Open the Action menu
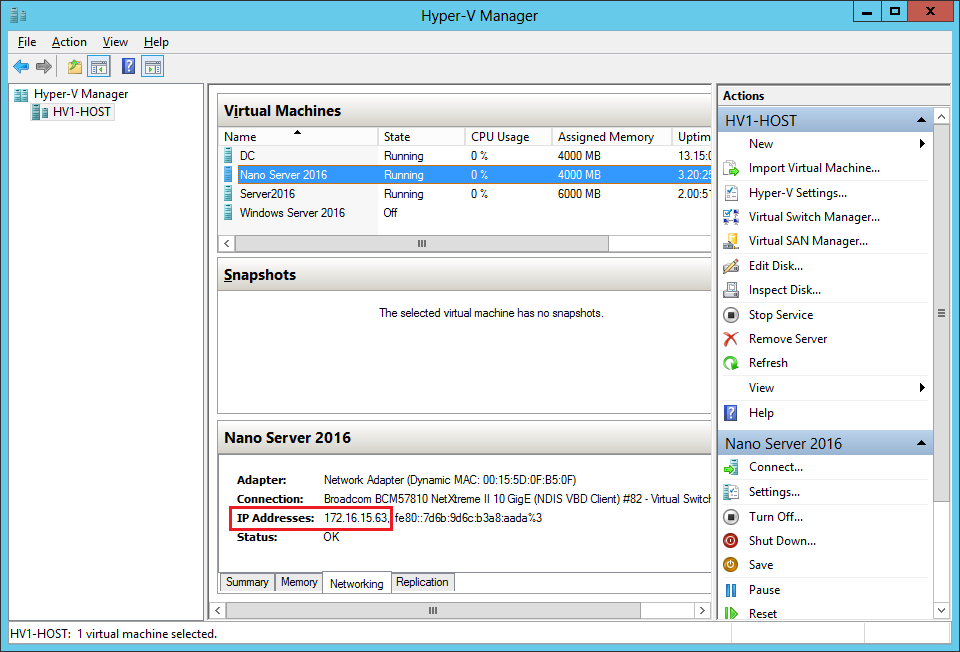960x652 pixels. point(69,42)
